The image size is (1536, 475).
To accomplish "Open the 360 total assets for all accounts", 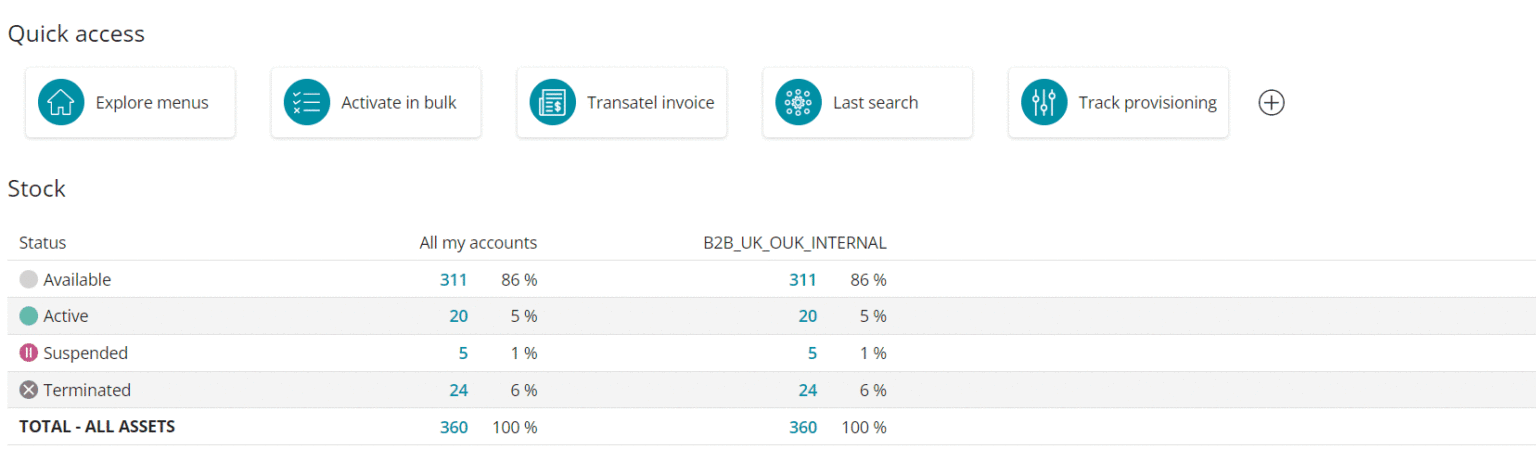I will 454,427.
